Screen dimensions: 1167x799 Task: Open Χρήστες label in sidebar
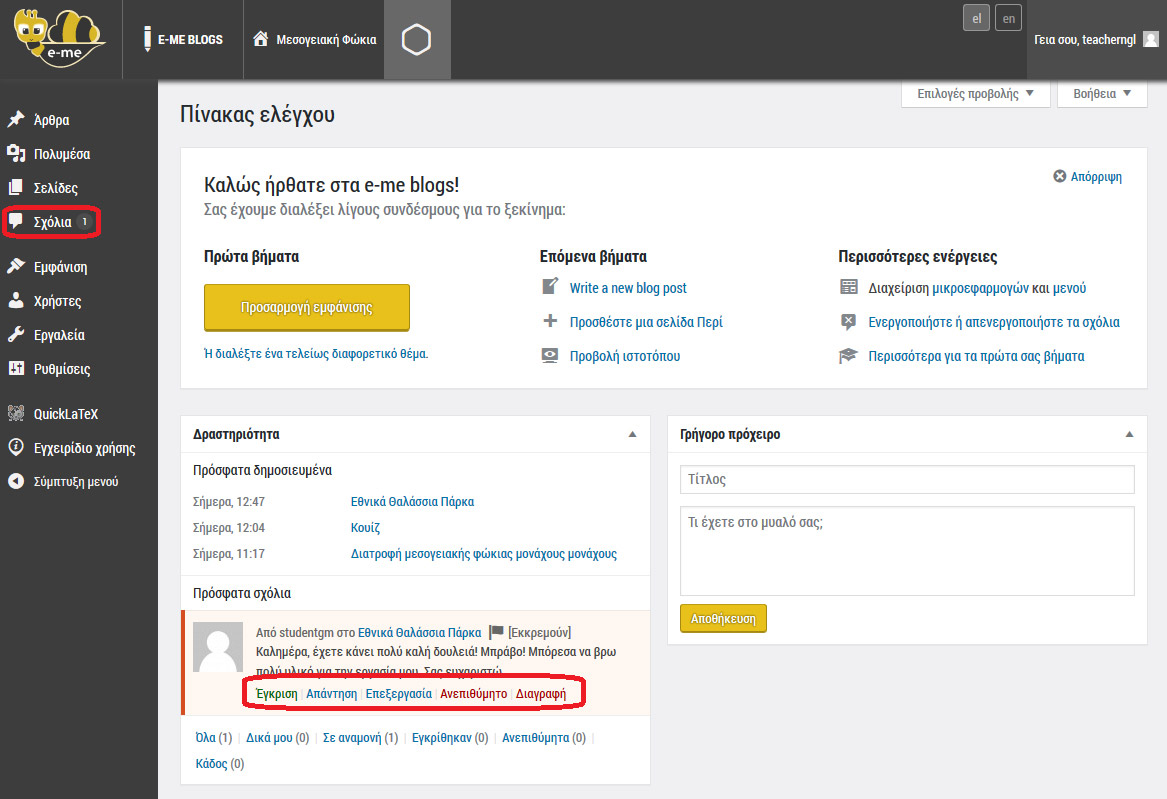(57, 301)
